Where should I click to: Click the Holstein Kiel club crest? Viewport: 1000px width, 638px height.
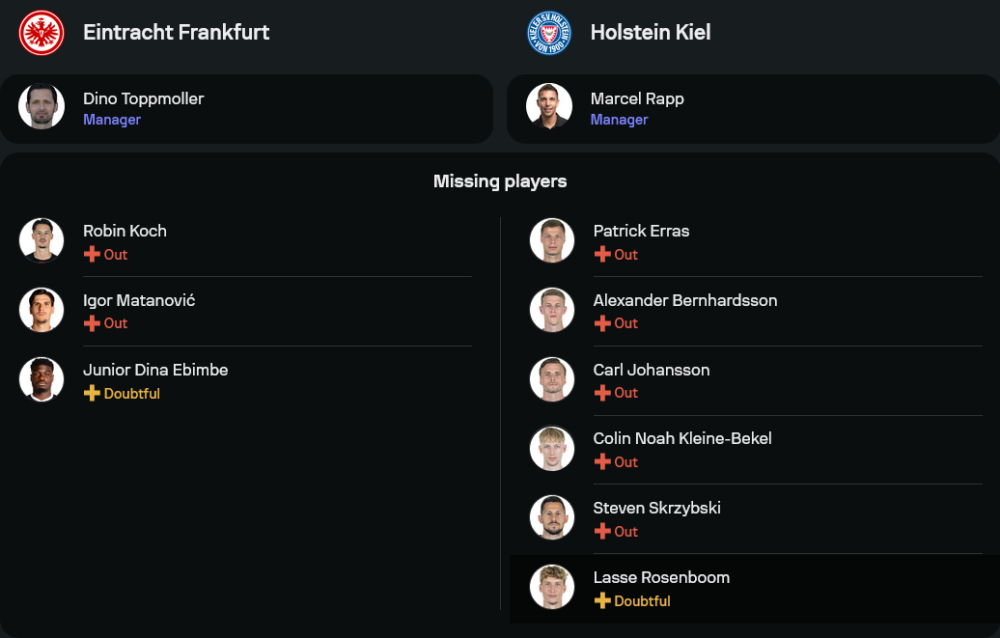[x=549, y=32]
